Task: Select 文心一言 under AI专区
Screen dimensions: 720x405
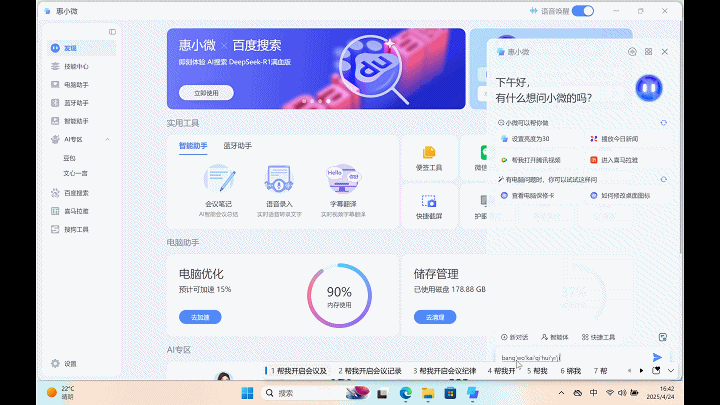Action: tap(75, 173)
